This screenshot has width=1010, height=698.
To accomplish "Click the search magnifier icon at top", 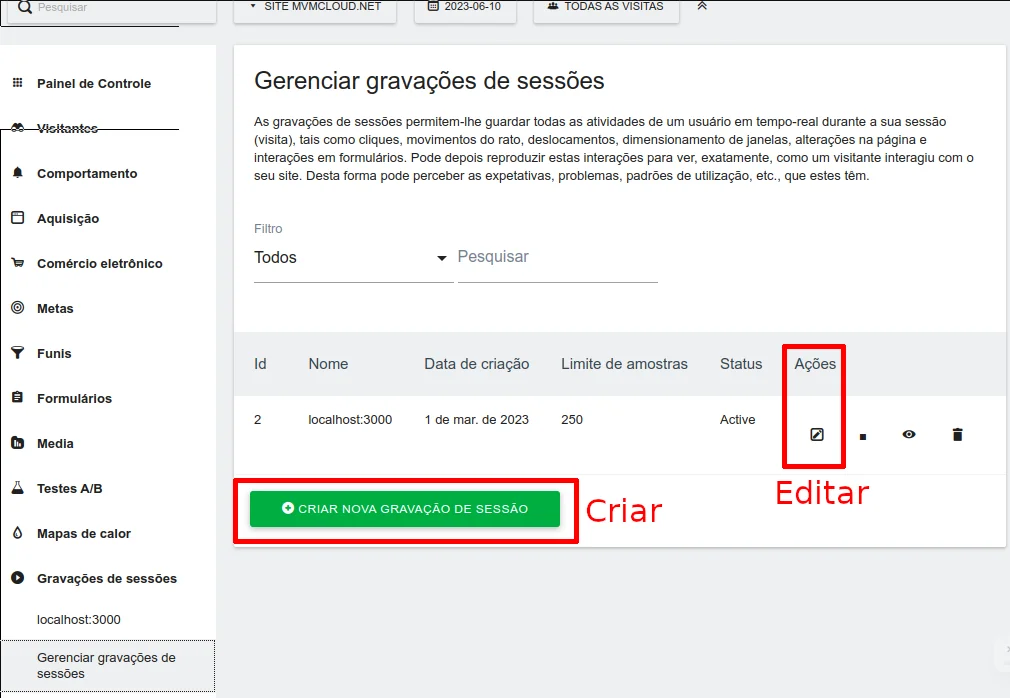I will [24, 7].
